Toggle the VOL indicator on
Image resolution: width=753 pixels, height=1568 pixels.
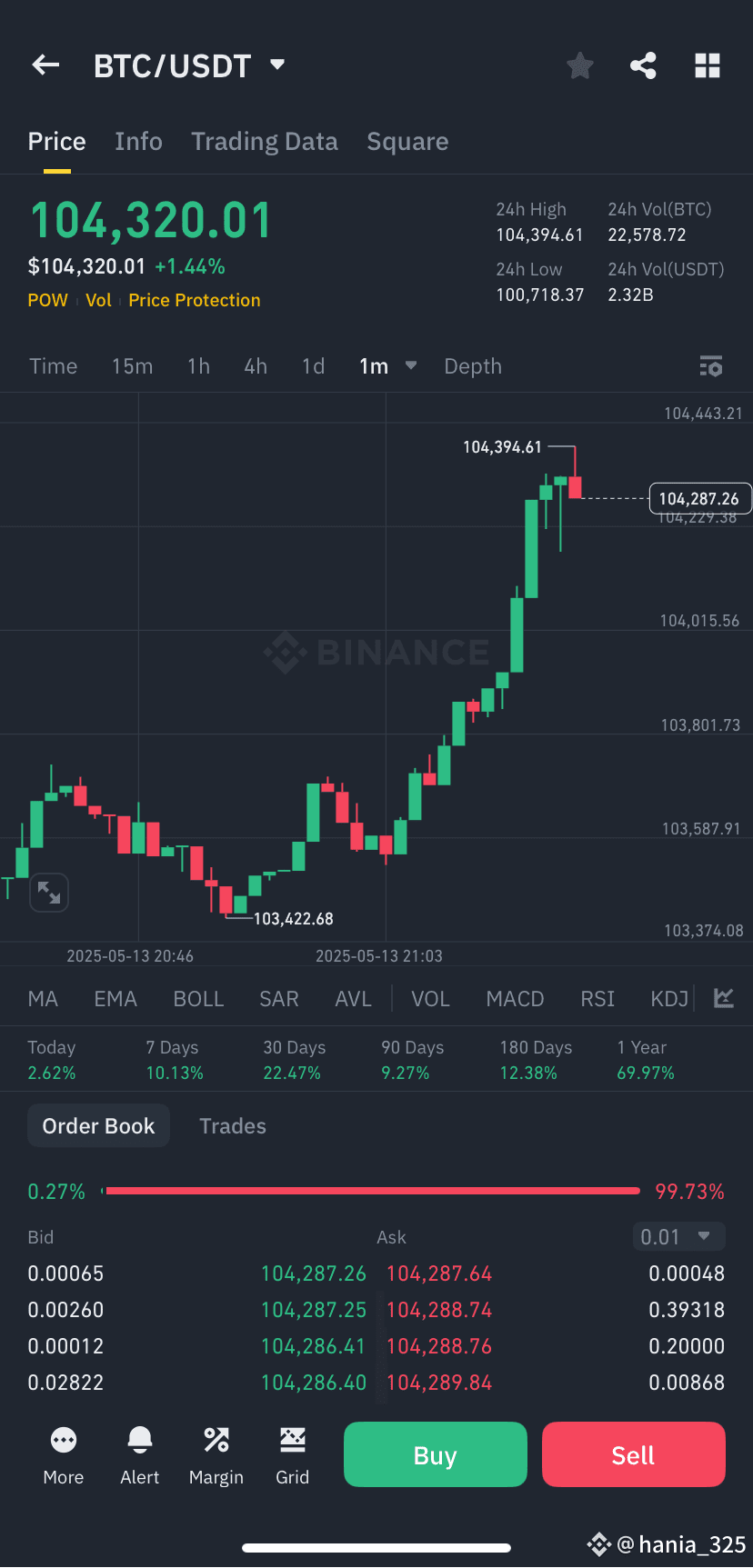click(x=430, y=998)
